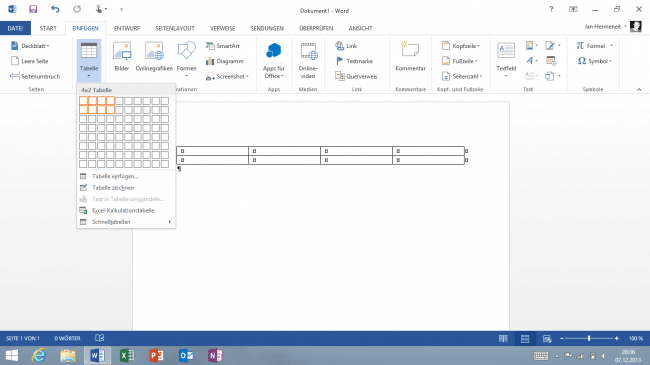This screenshot has width=650, height=365.
Task: Open Onlinegrafiken online pictures
Action: point(154,56)
